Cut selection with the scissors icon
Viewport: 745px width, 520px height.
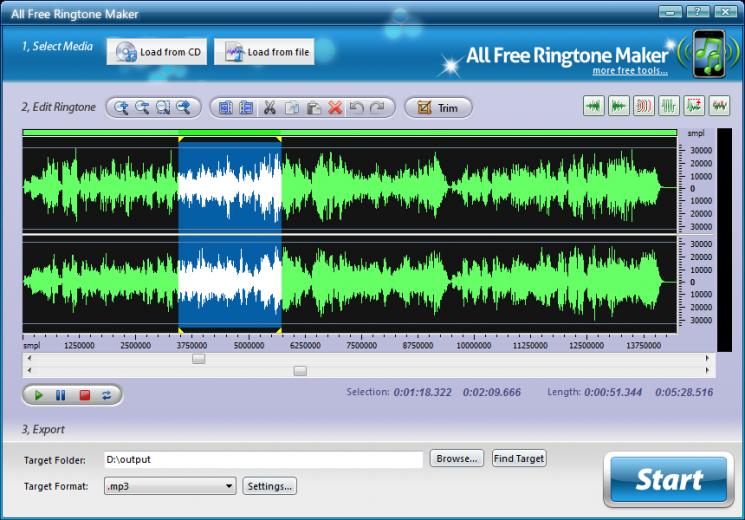click(269, 108)
